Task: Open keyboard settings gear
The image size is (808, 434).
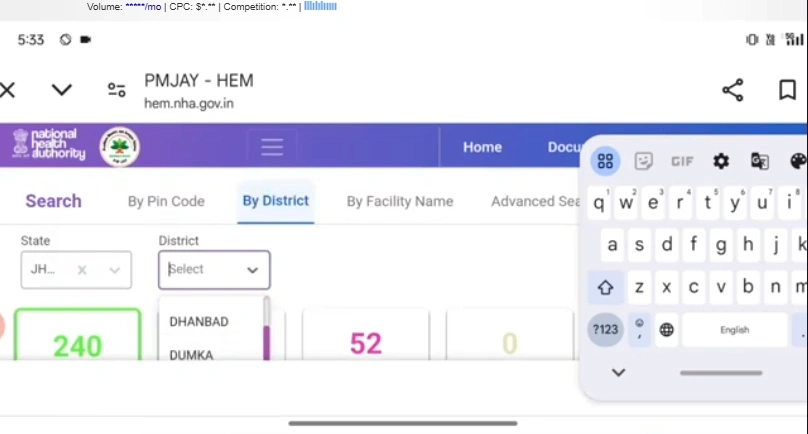Action: pos(721,161)
